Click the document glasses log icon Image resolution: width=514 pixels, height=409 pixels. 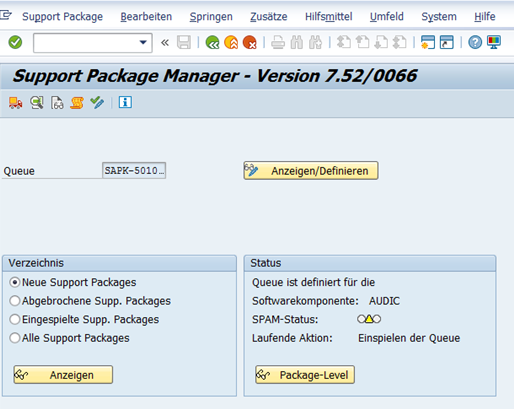click(57, 103)
